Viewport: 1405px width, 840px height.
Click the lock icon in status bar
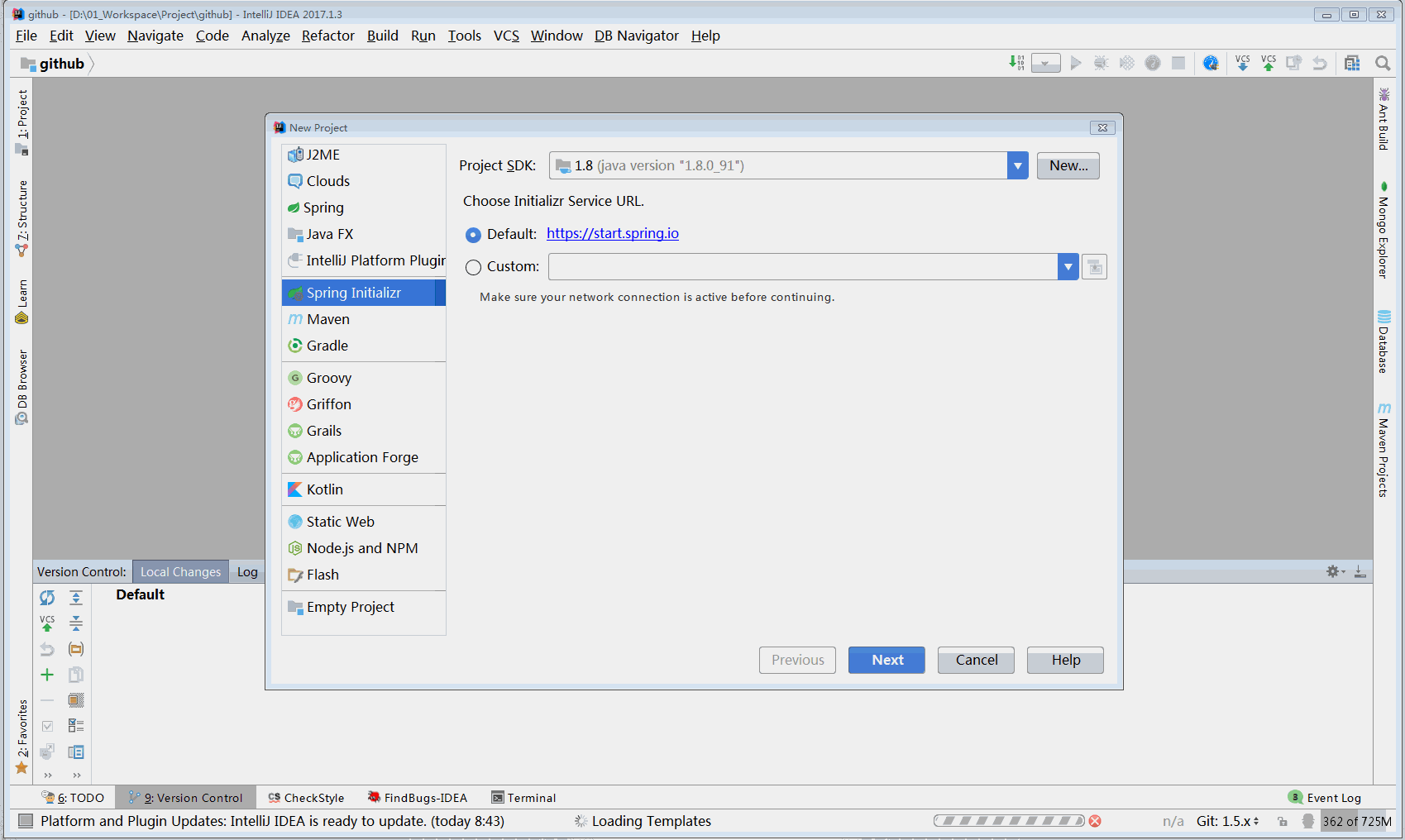click(x=1282, y=821)
